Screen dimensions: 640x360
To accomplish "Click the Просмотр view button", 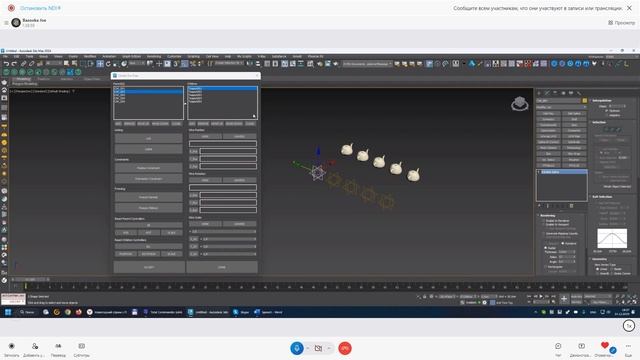I will click(622, 23).
